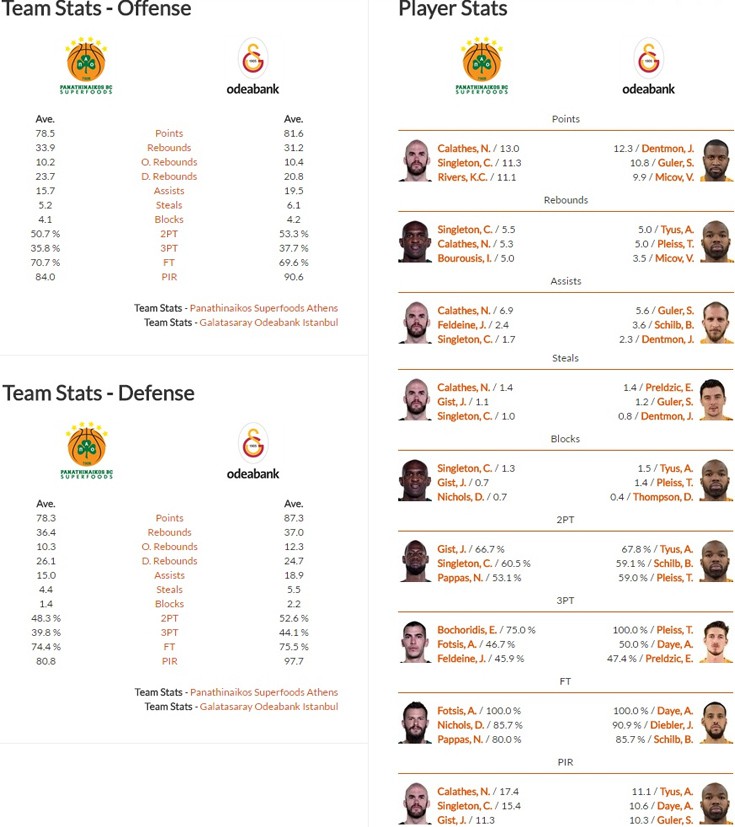Select the left player photo in FT section
This screenshot has height=827, width=735.
pos(415,723)
